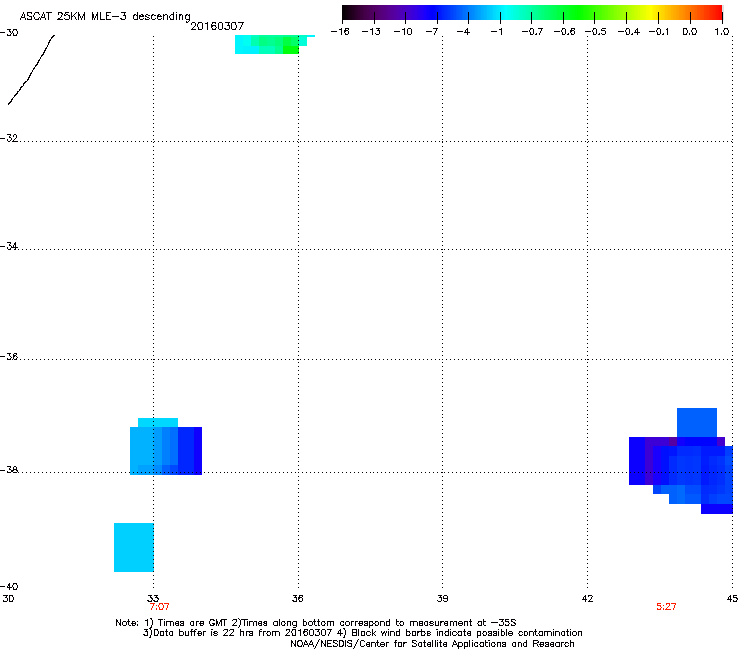Image resolution: width=740 pixels, height=650 pixels.
Task: Click the red 5:27 swath time
Action: [666, 607]
